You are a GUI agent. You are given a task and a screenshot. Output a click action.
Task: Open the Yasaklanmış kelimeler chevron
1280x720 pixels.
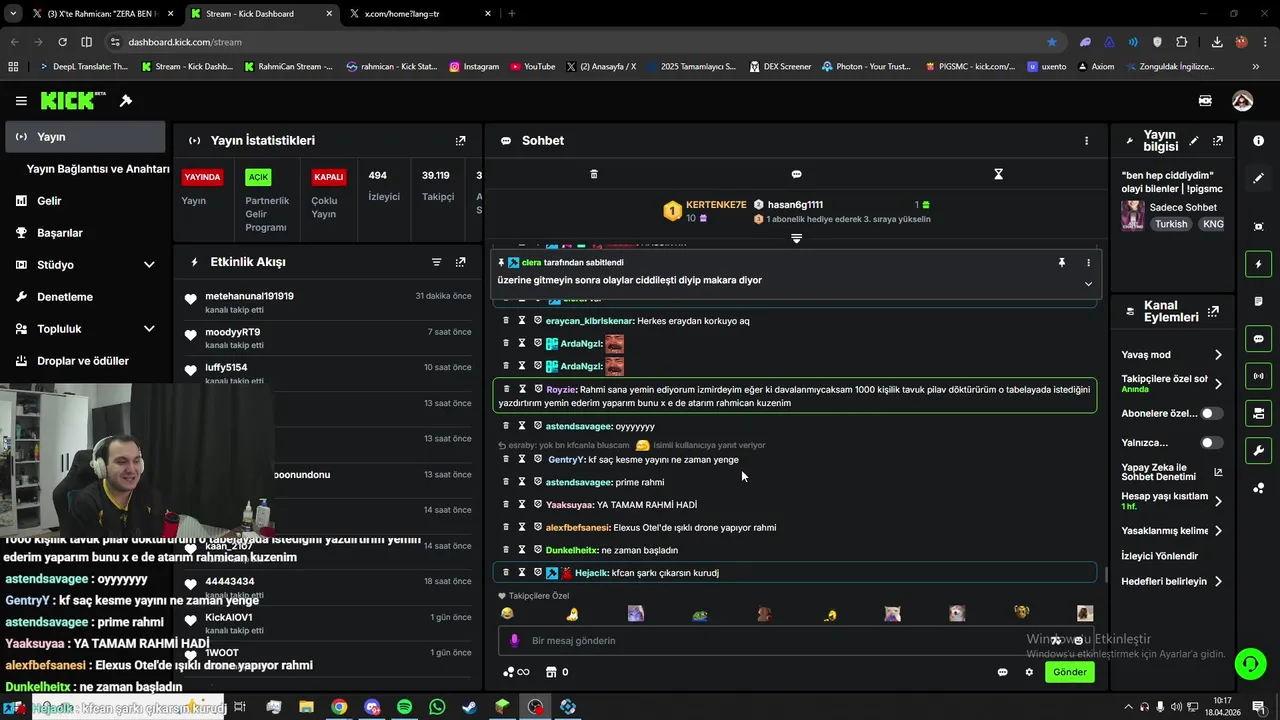(1218, 531)
